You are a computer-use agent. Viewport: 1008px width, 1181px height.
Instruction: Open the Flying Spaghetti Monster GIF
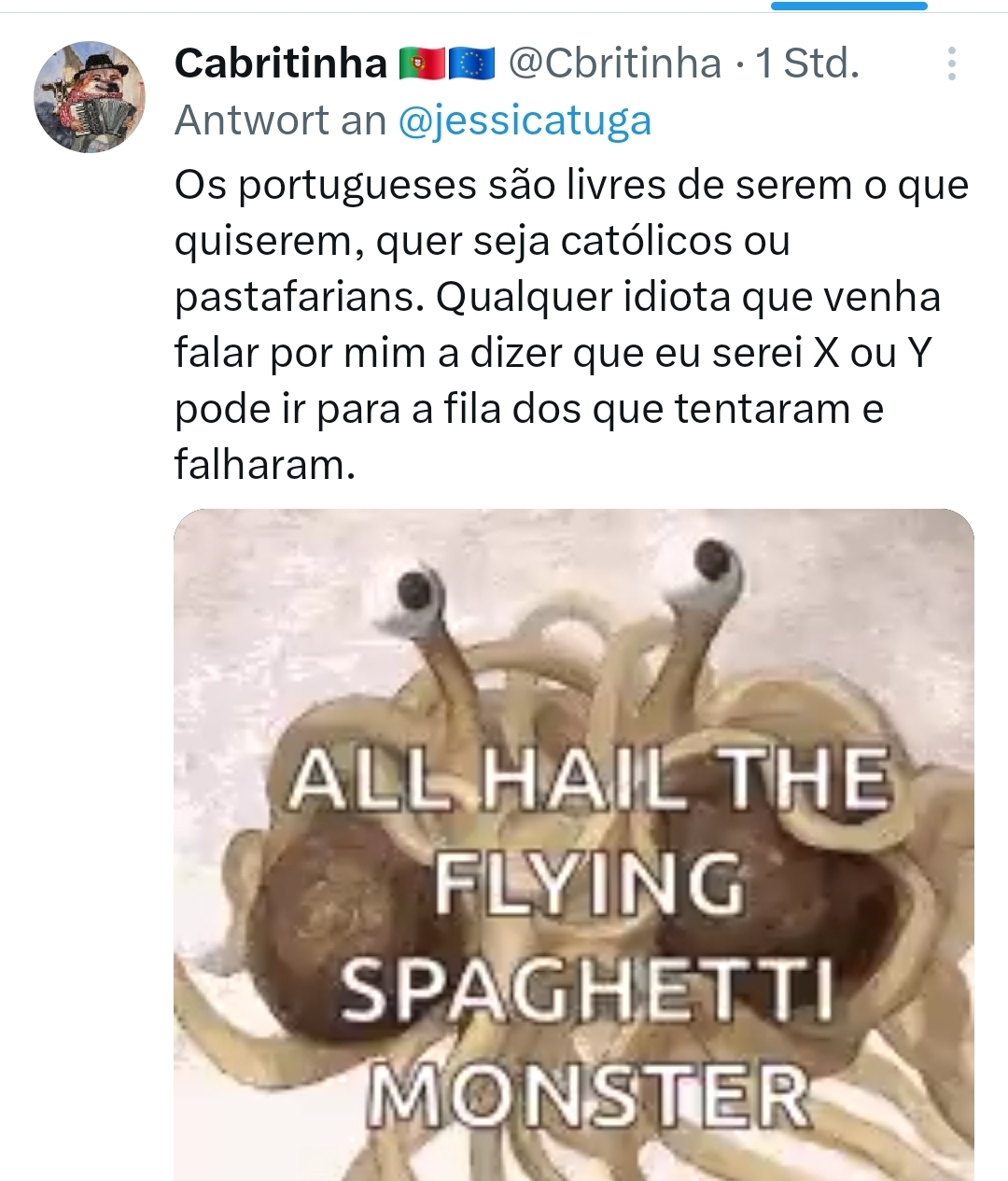click(x=574, y=845)
